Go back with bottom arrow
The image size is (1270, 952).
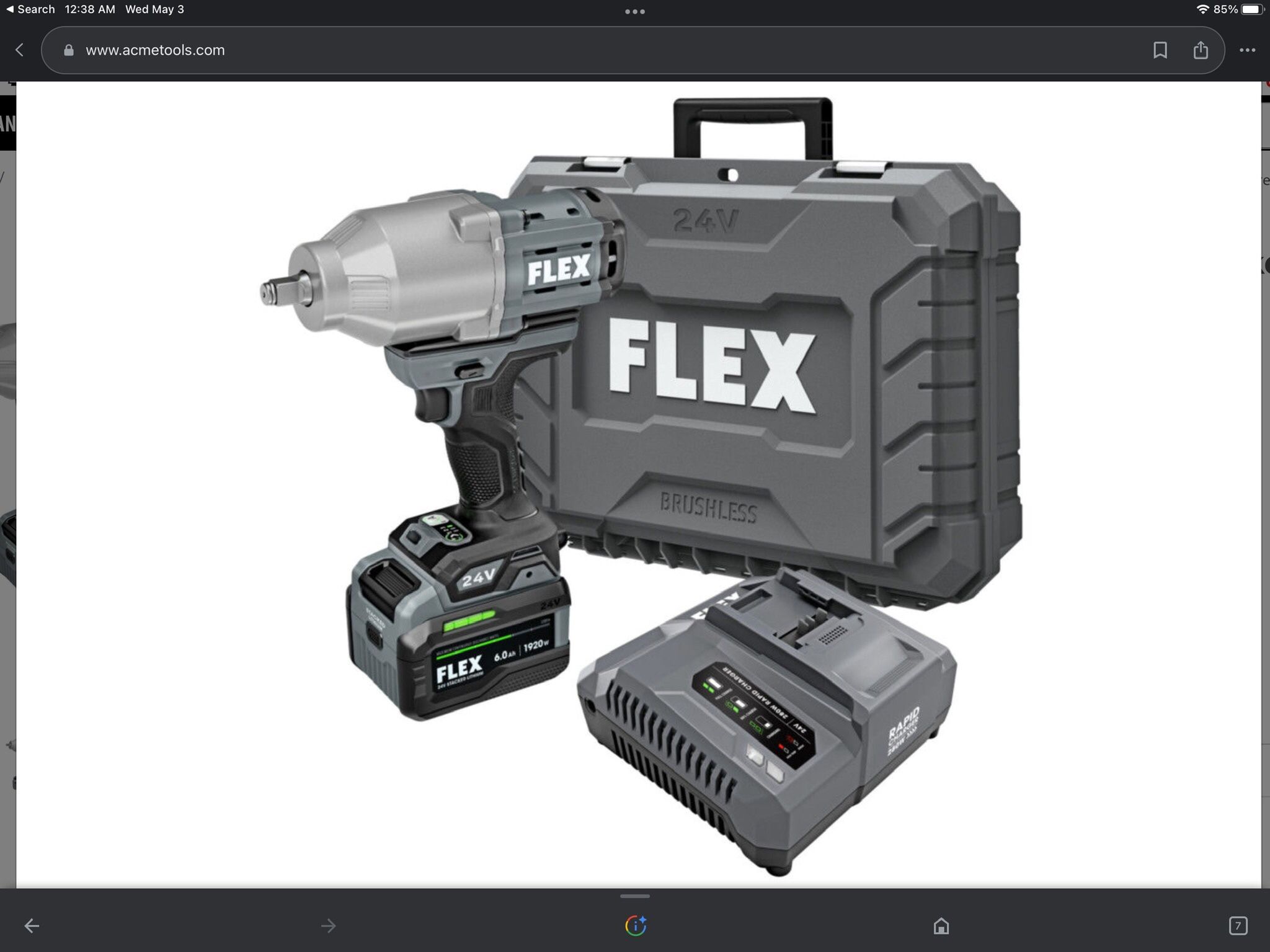pos(32,926)
